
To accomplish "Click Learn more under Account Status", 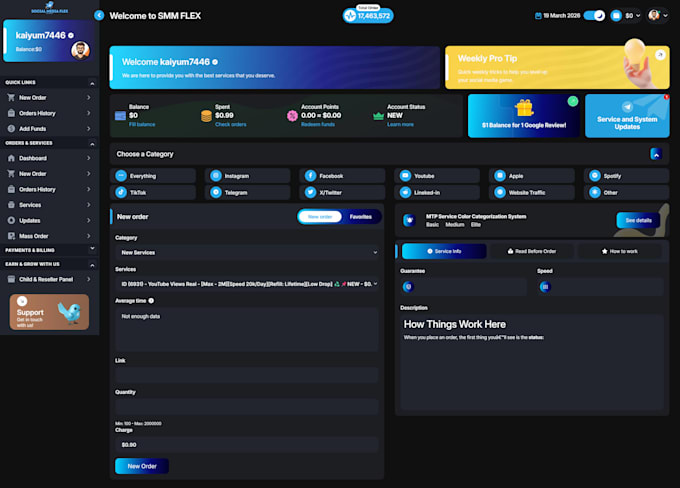I will 400,124.
